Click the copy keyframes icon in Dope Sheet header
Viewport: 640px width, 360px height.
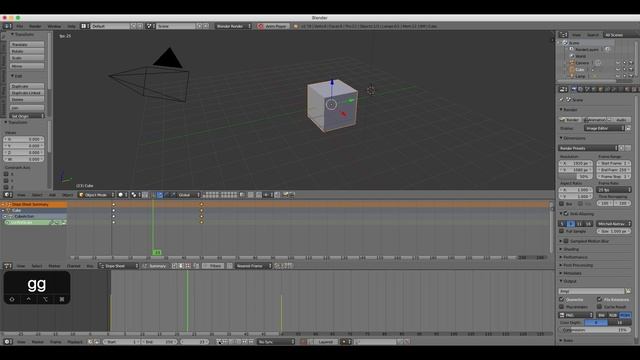point(277,266)
